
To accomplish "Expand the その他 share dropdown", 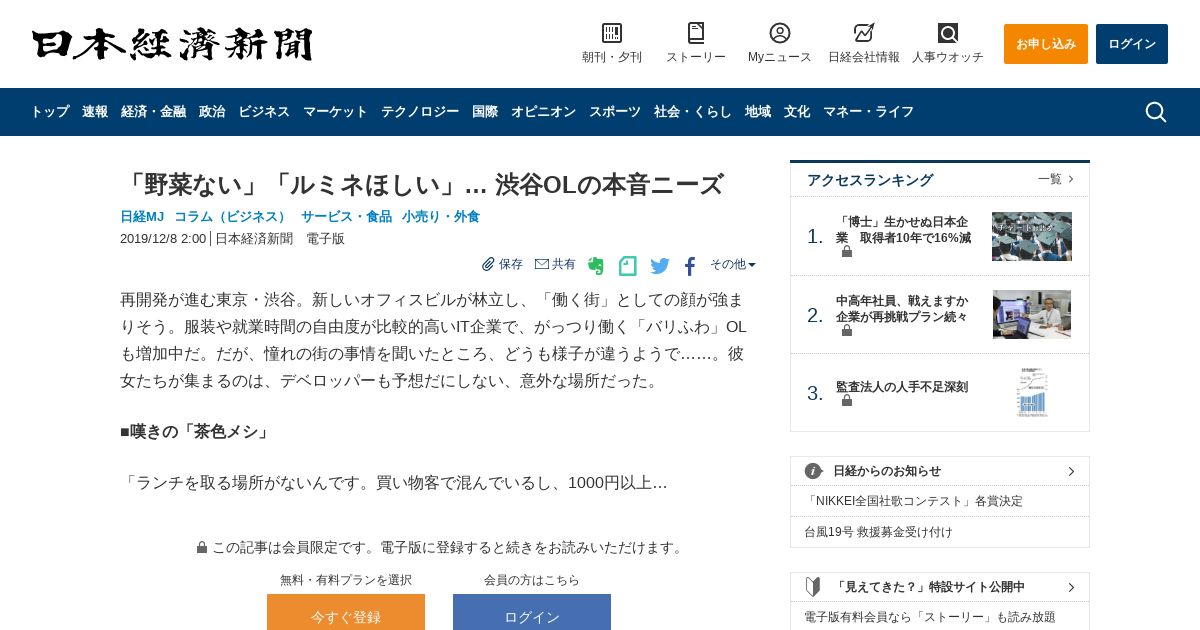I will point(733,264).
